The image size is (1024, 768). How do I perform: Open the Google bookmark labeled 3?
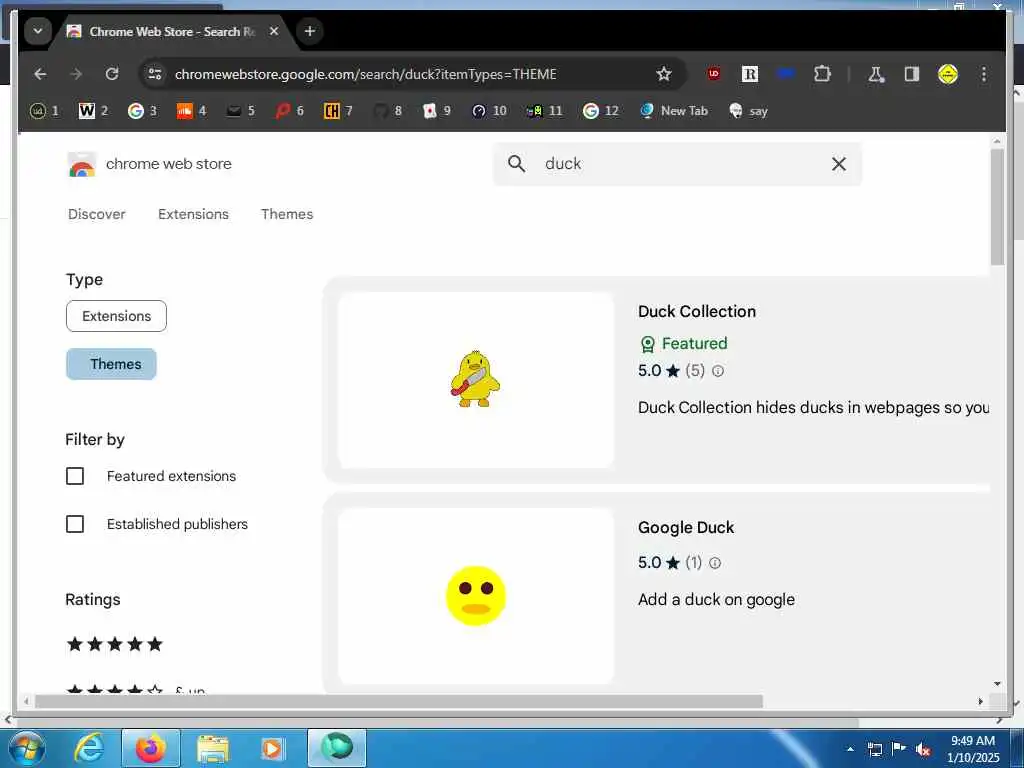142,110
